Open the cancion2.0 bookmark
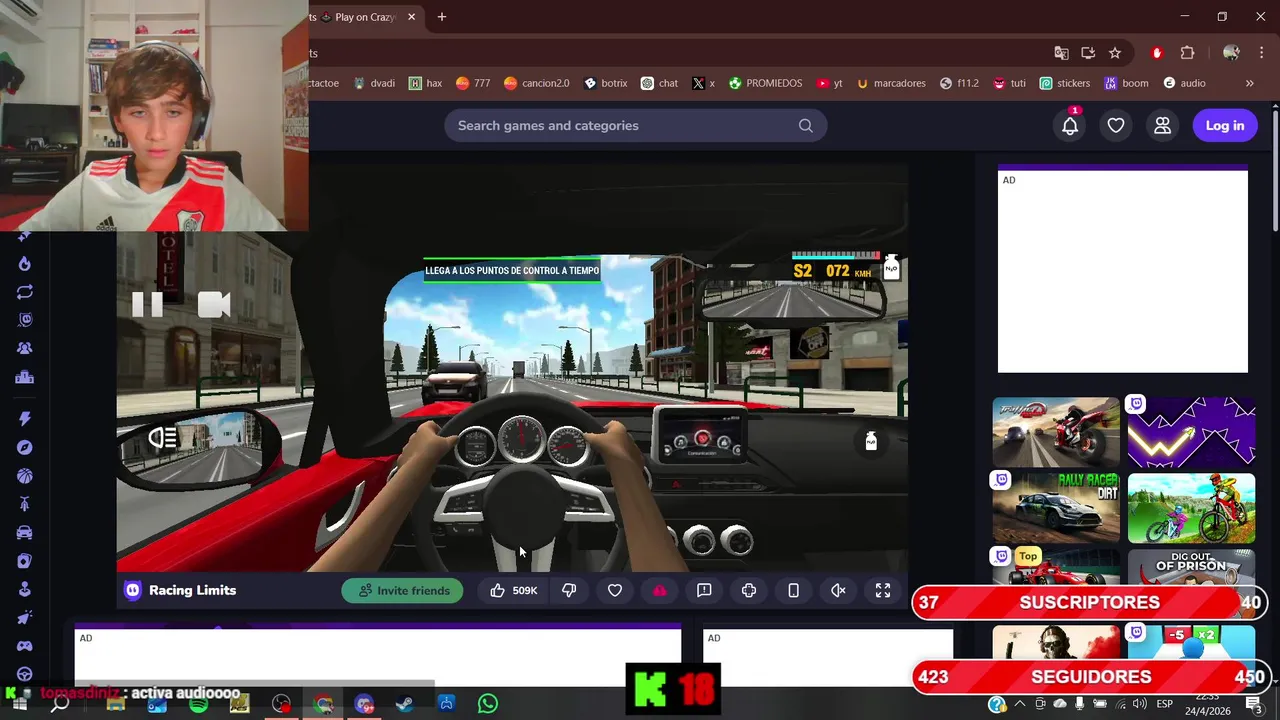The height and width of the screenshot is (720, 1280). point(536,83)
